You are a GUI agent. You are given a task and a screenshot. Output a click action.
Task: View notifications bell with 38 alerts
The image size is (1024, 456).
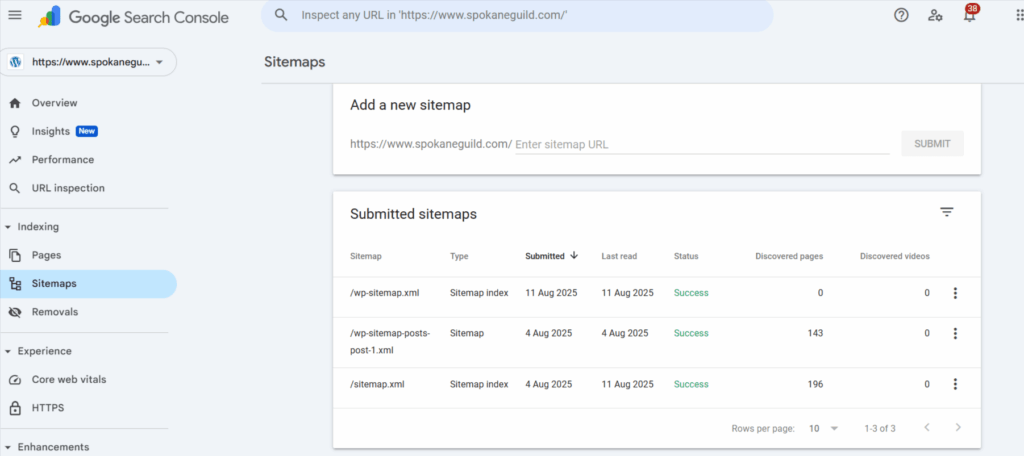click(x=970, y=14)
